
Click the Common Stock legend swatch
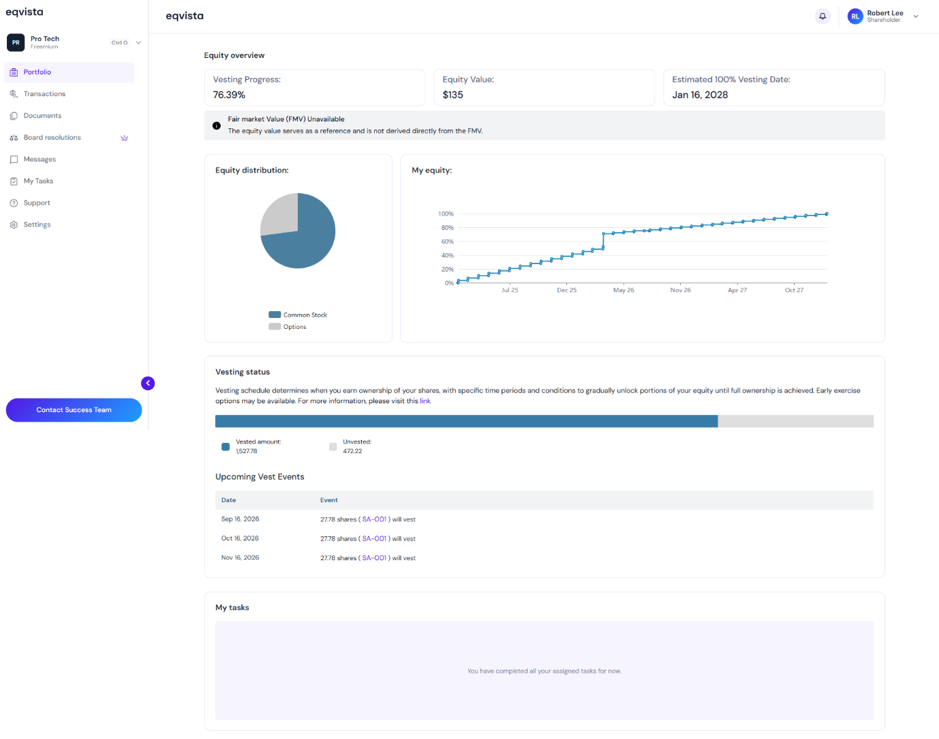(x=275, y=314)
